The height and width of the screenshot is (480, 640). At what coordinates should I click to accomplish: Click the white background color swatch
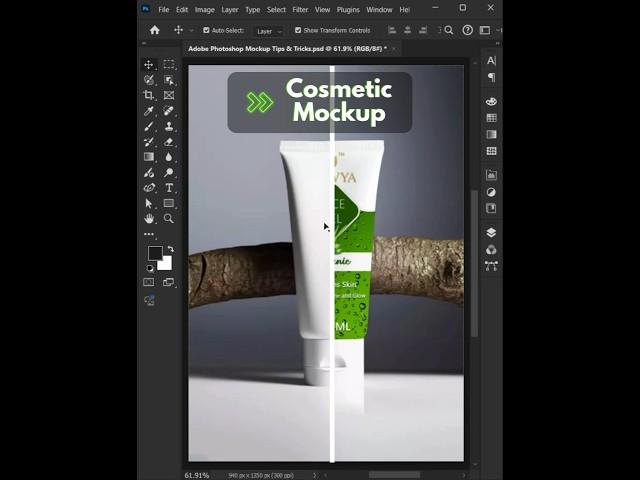pos(166,264)
